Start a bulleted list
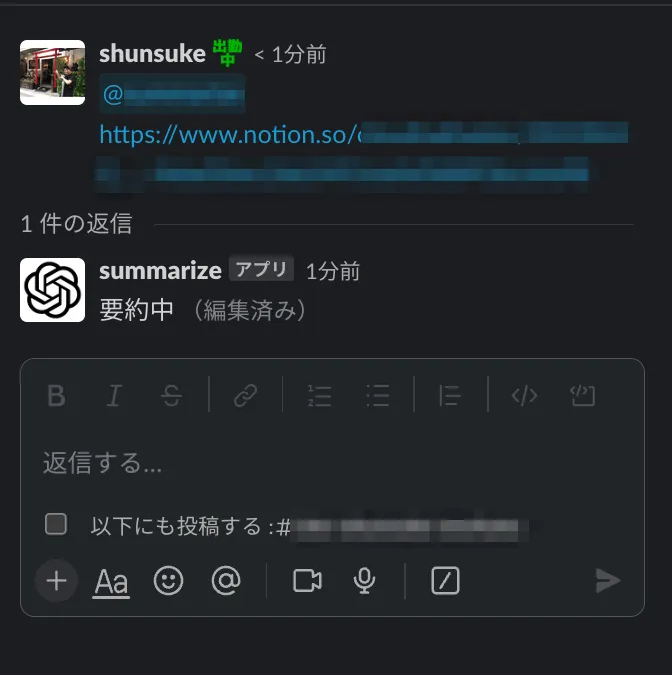This screenshot has height=675, width=672. [378, 395]
